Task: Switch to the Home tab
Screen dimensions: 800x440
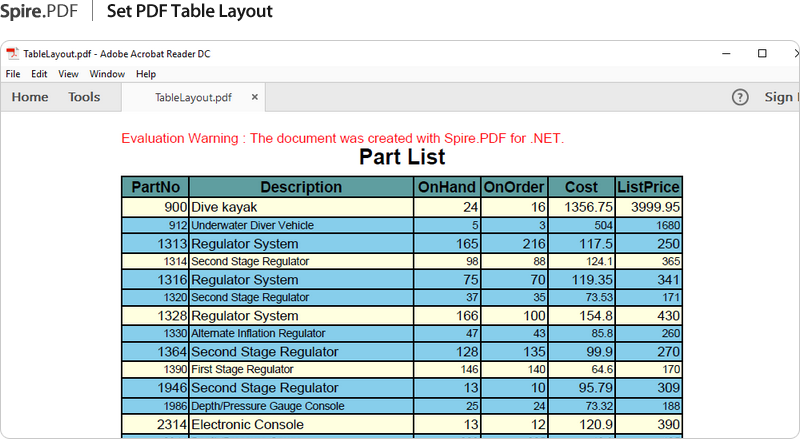Action: [30, 97]
